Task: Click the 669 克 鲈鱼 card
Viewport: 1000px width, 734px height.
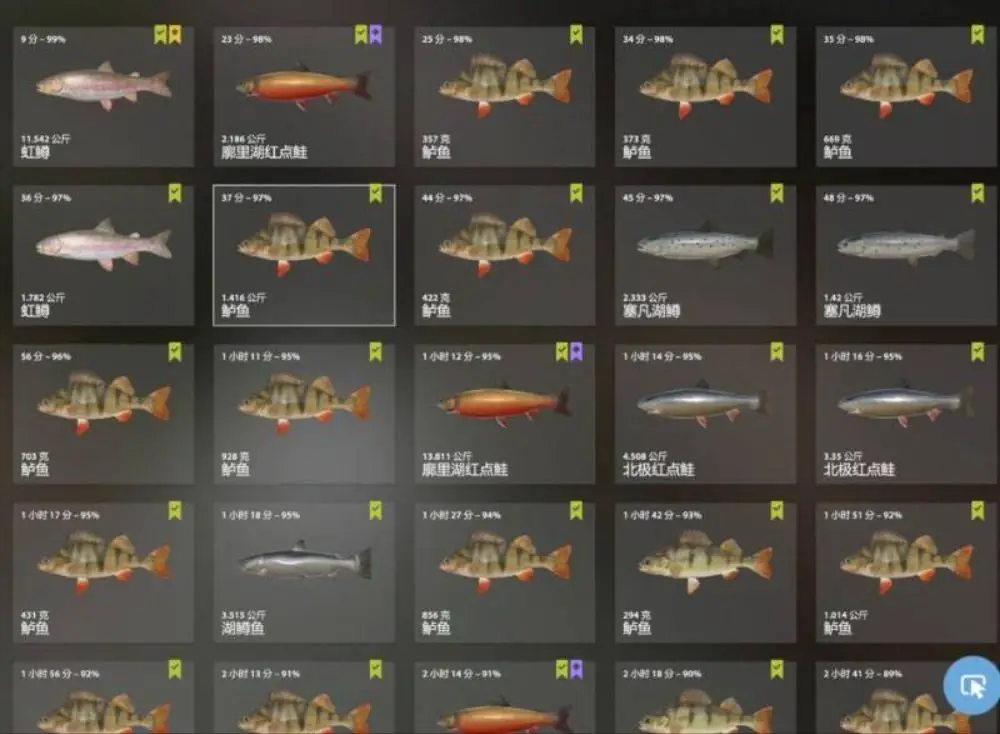Action: point(906,96)
